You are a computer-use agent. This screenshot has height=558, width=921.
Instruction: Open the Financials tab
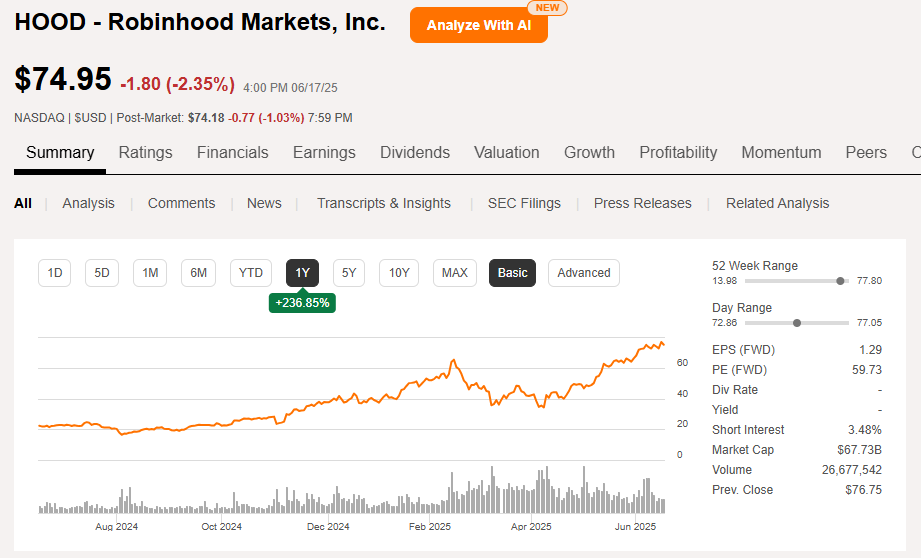click(x=232, y=152)
